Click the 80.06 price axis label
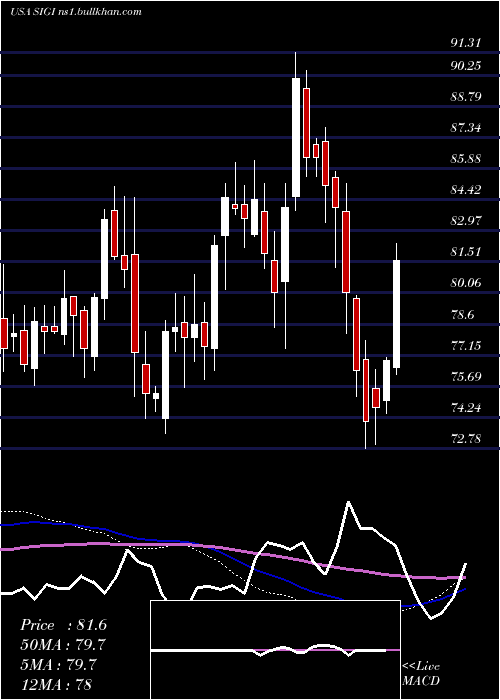Viewport: 500px width, 700px height. point(466,283)
